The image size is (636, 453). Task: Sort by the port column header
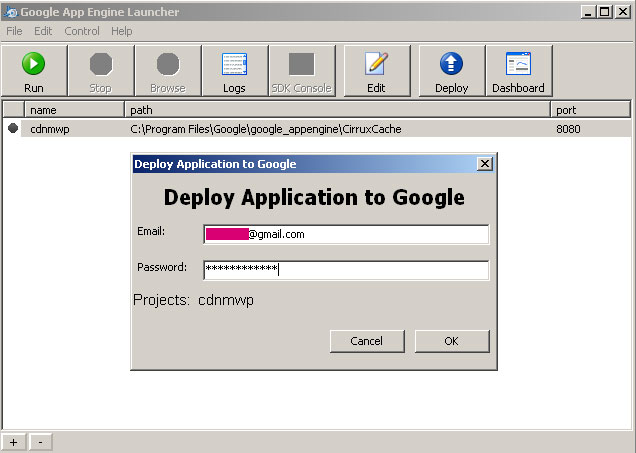point(590,110)
